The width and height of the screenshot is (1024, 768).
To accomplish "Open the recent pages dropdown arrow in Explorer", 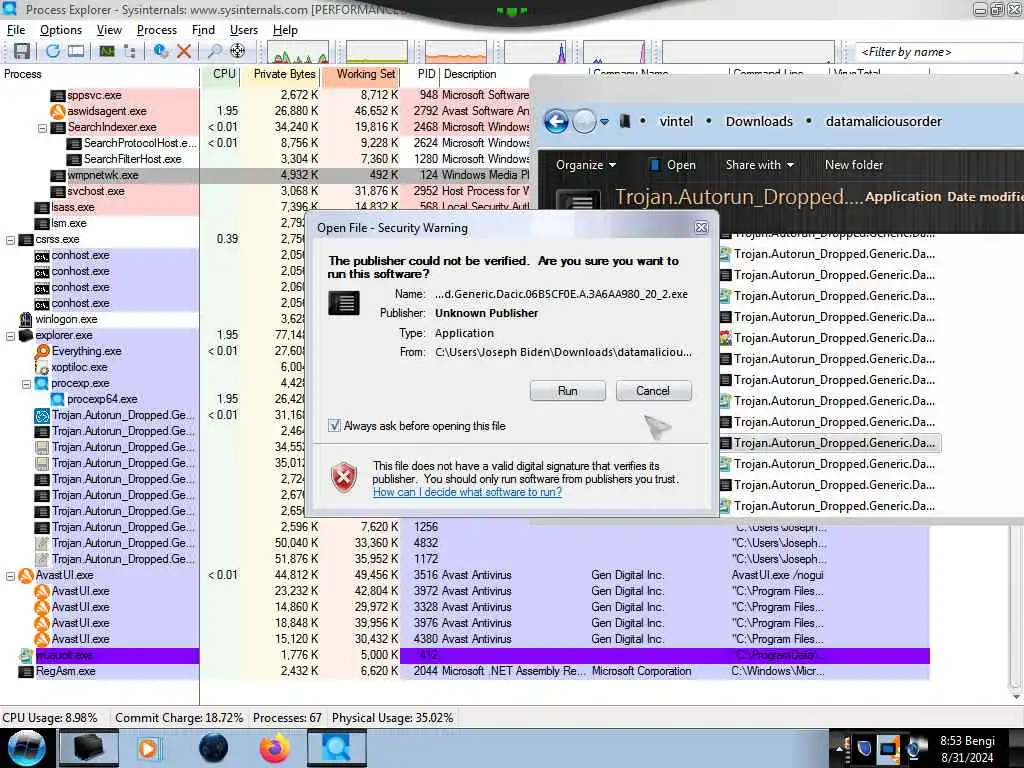I will (604, 121).
